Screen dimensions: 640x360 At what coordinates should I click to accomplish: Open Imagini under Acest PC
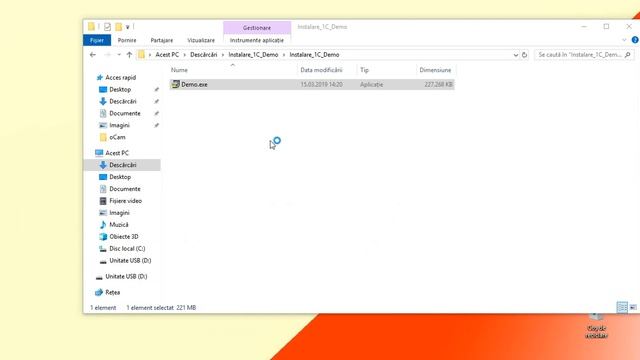click(x=119, y=213)
